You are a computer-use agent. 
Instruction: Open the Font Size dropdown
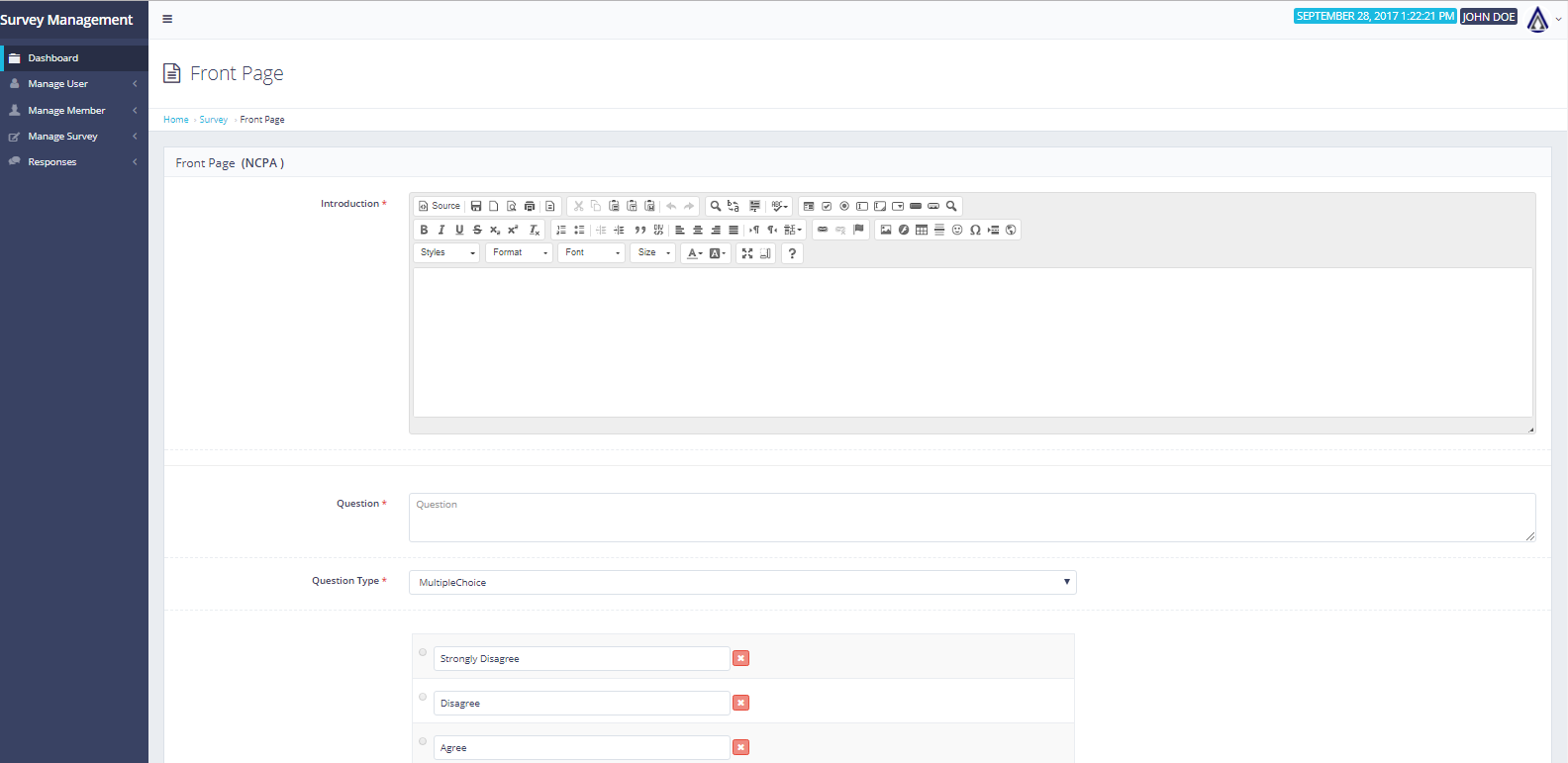tap(652, 253)
